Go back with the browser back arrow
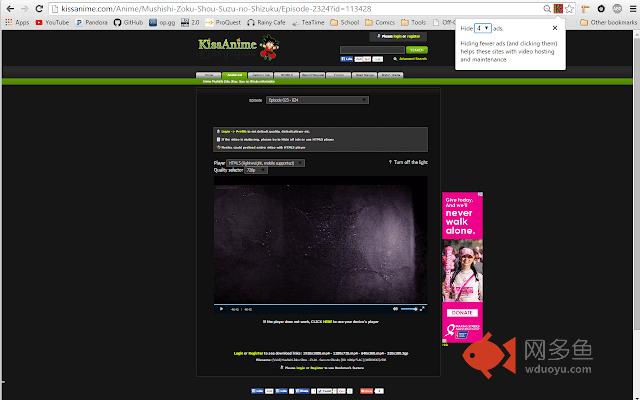The image size is (640, 400). click(x=10, y=9)
